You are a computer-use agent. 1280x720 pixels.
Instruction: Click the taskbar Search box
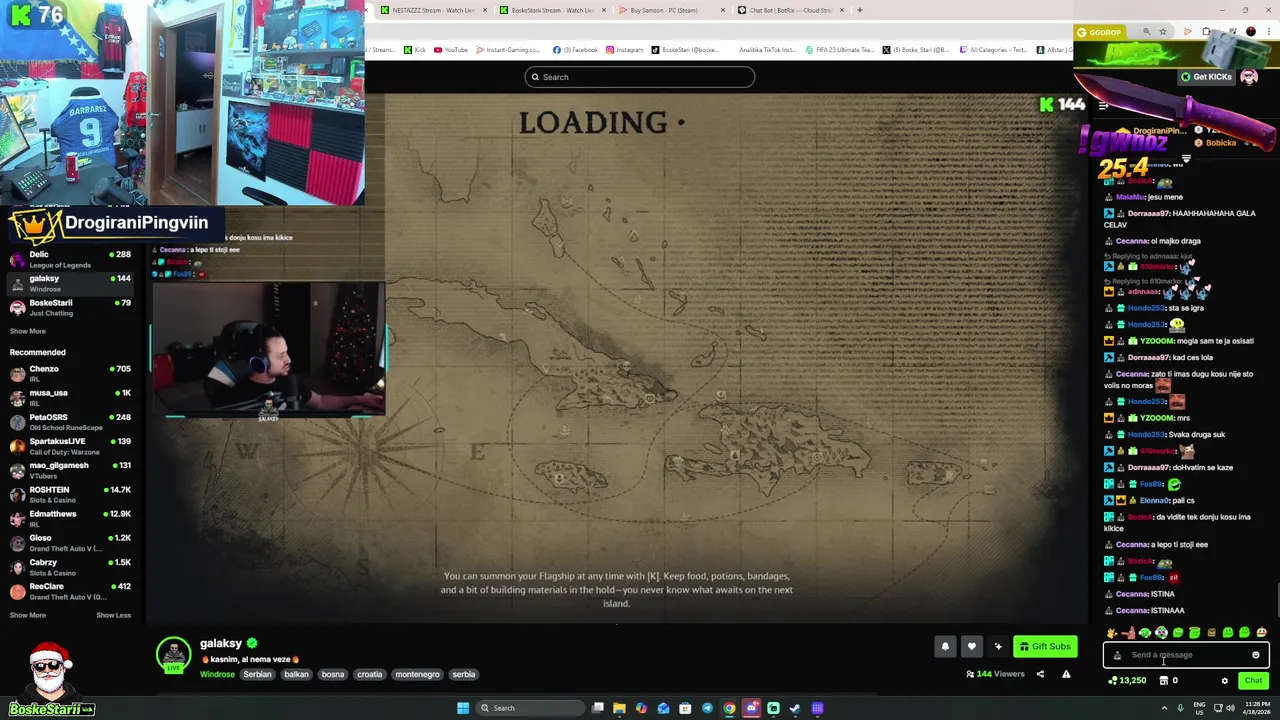click(x=530, y=708)
